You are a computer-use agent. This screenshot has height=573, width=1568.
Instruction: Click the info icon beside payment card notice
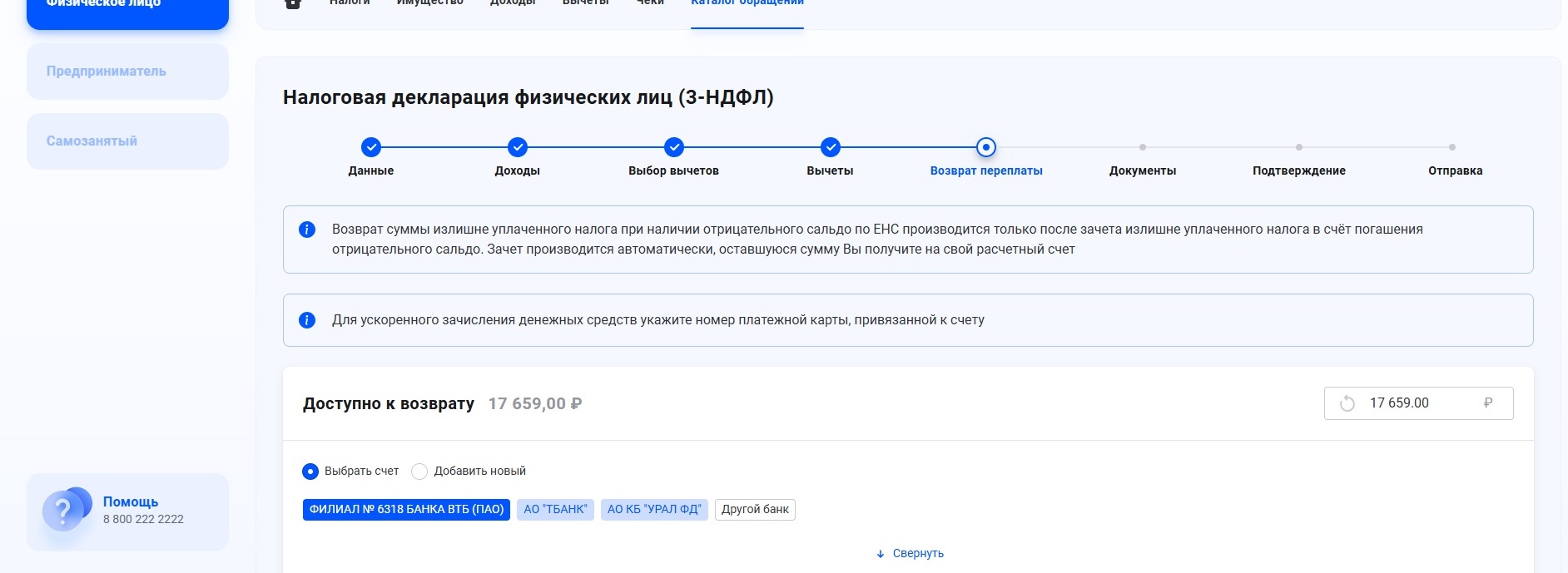(x=307, y=320)
